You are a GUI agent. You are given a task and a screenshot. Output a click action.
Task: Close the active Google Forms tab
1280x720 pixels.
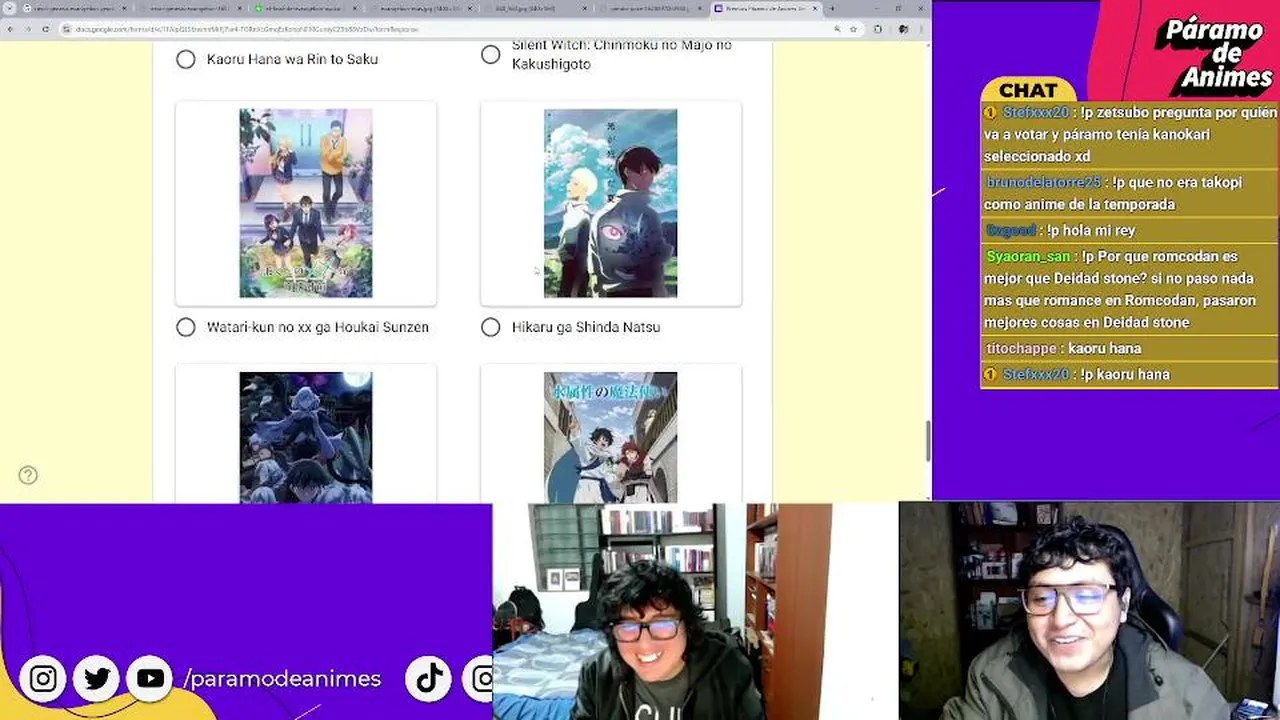pos(816,9)
